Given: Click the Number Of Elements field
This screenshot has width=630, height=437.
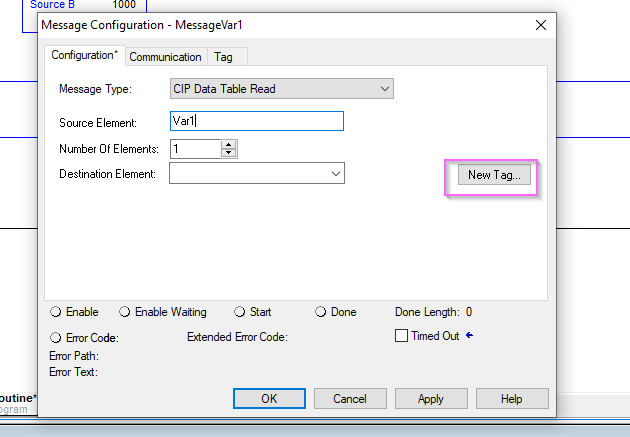Looking at the screenshot, I should pyautogui.click(x=195, y=149).
